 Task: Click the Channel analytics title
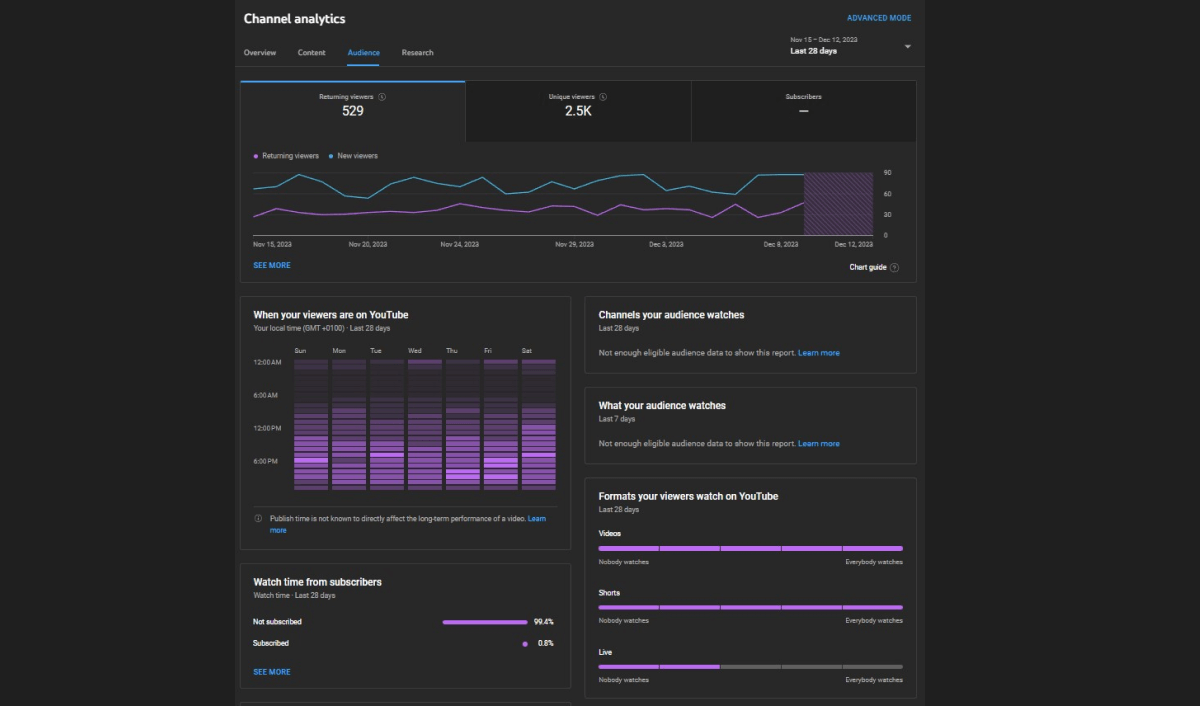tap(295, 19)
